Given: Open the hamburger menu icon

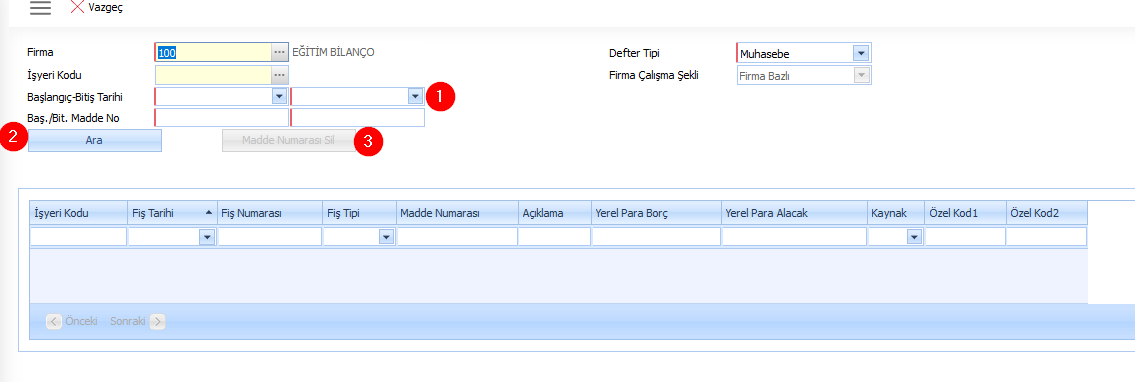Looking at the screenshot, I should [x=41, y=8].
